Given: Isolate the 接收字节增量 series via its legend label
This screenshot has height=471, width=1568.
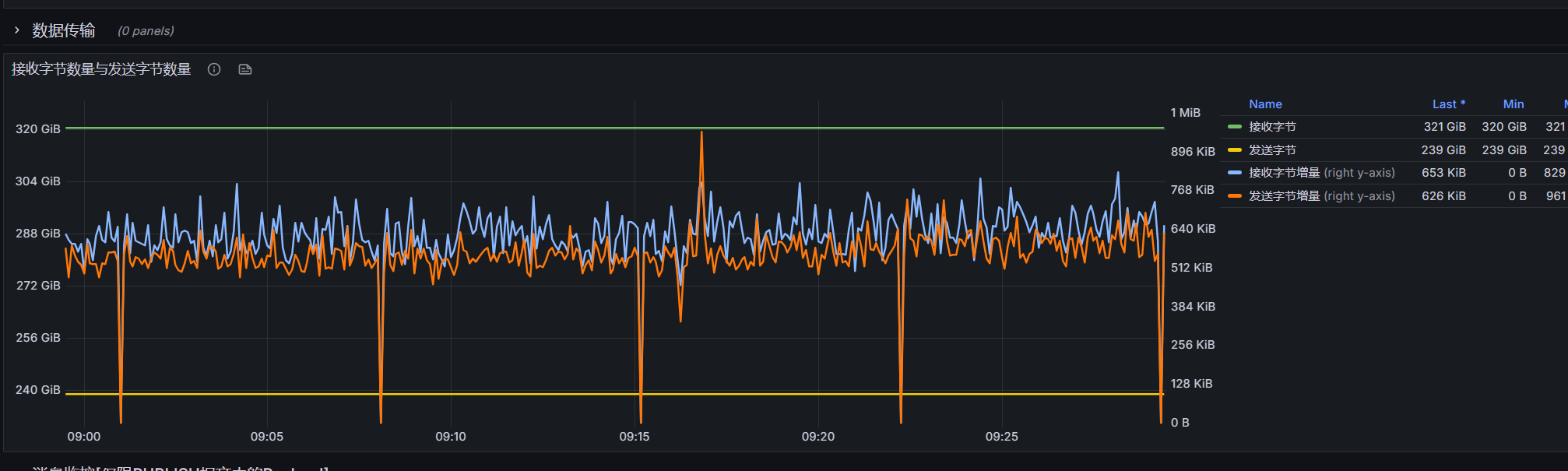Looking at the screenshot, I should pyautogui.click(x=1321, y=173).
